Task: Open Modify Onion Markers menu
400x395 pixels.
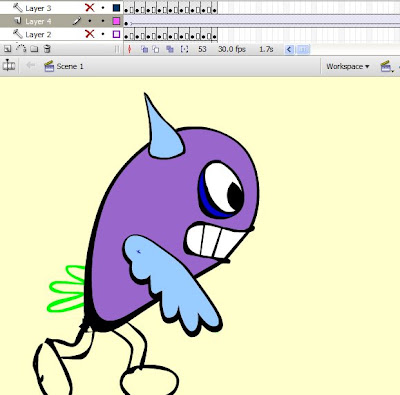Action: click(x=184, y=49)
